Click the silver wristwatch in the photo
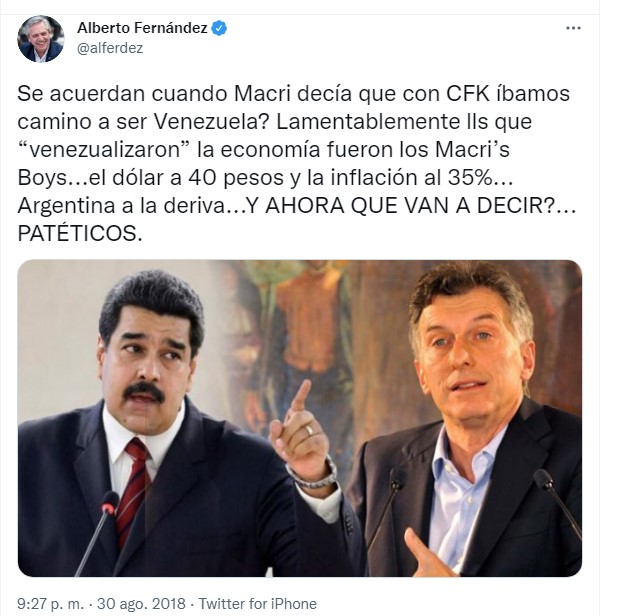This screenshot has height=616, width=617. point(315,474)
